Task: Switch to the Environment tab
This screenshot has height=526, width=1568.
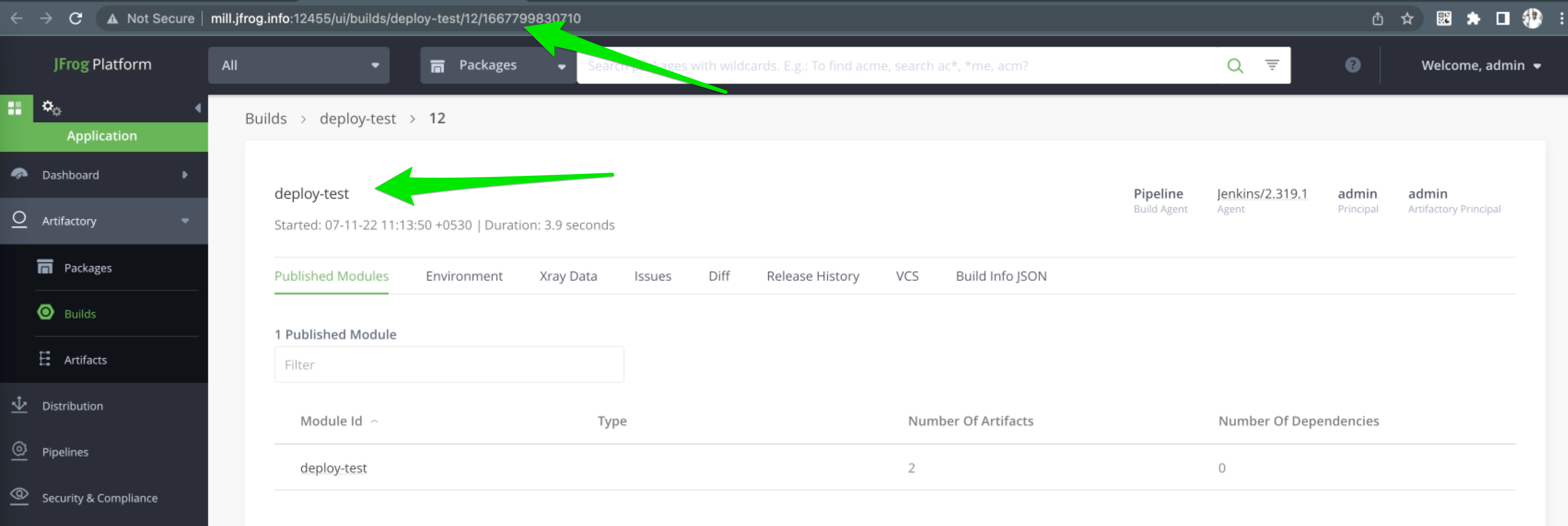Action: tap(464, 275)
